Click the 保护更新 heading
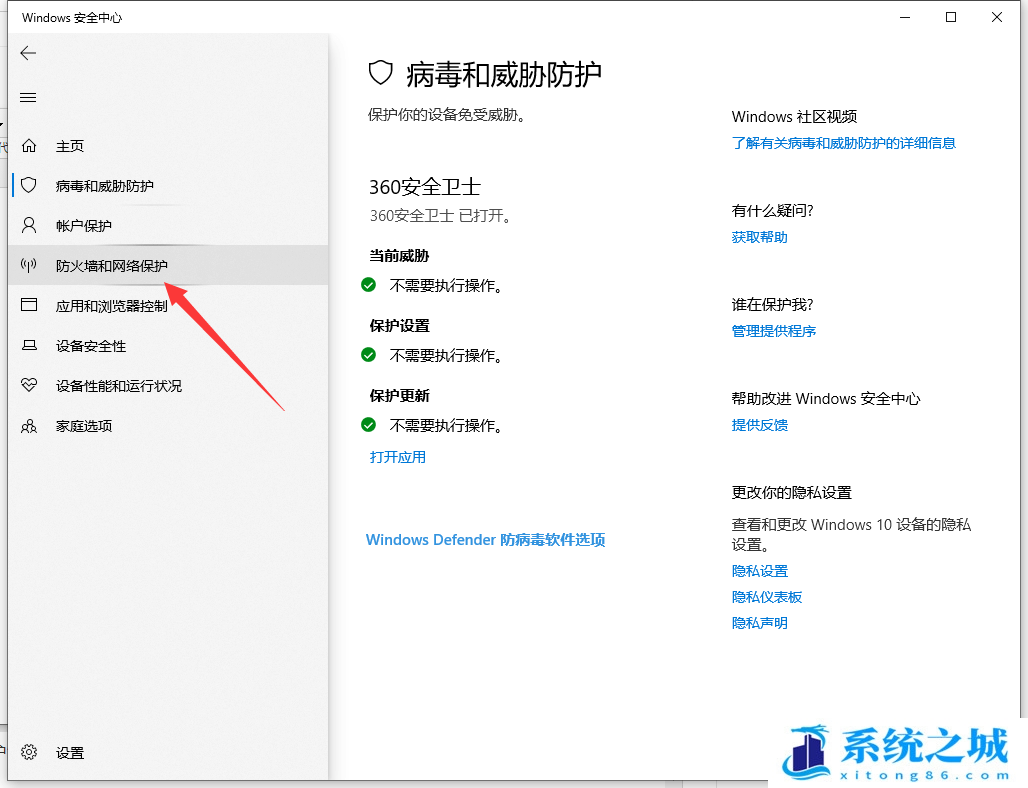 click(399, 396)
